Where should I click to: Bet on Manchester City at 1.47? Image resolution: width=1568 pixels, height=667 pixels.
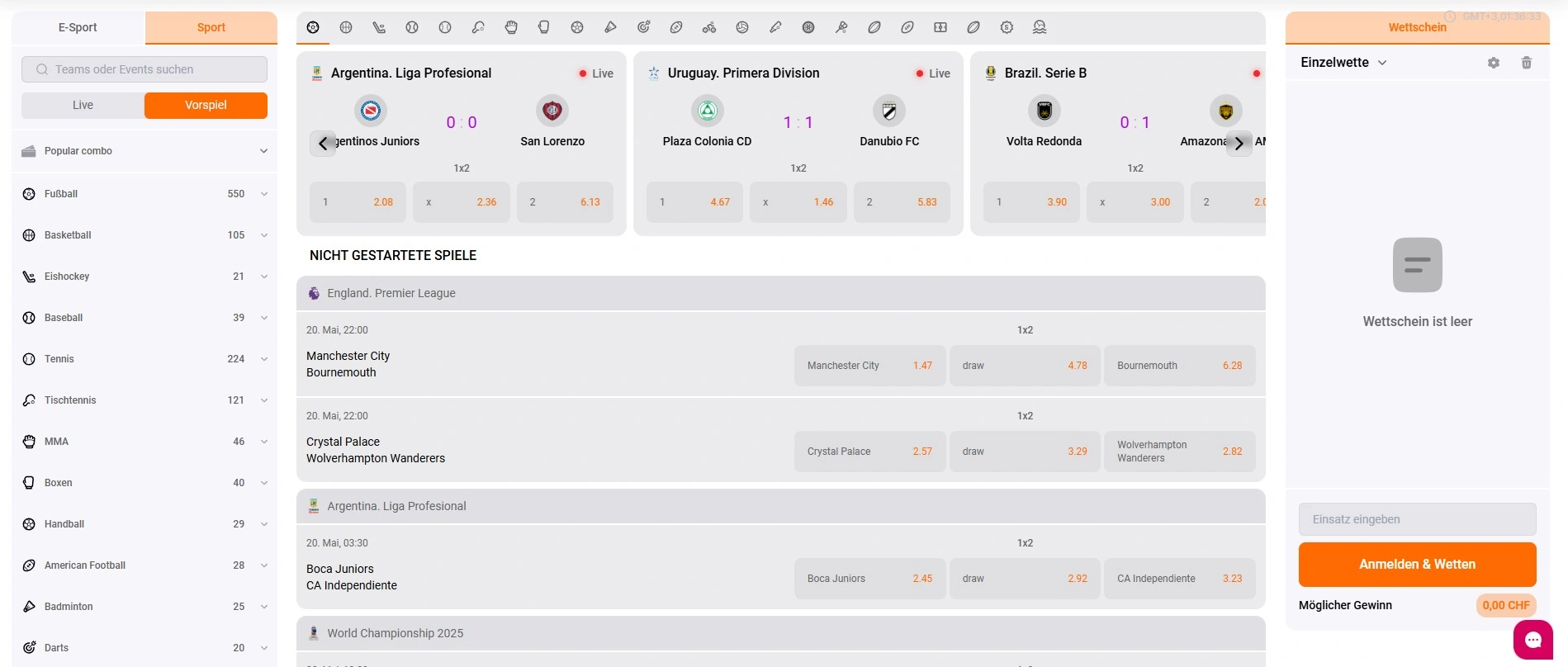pos(869,366)
